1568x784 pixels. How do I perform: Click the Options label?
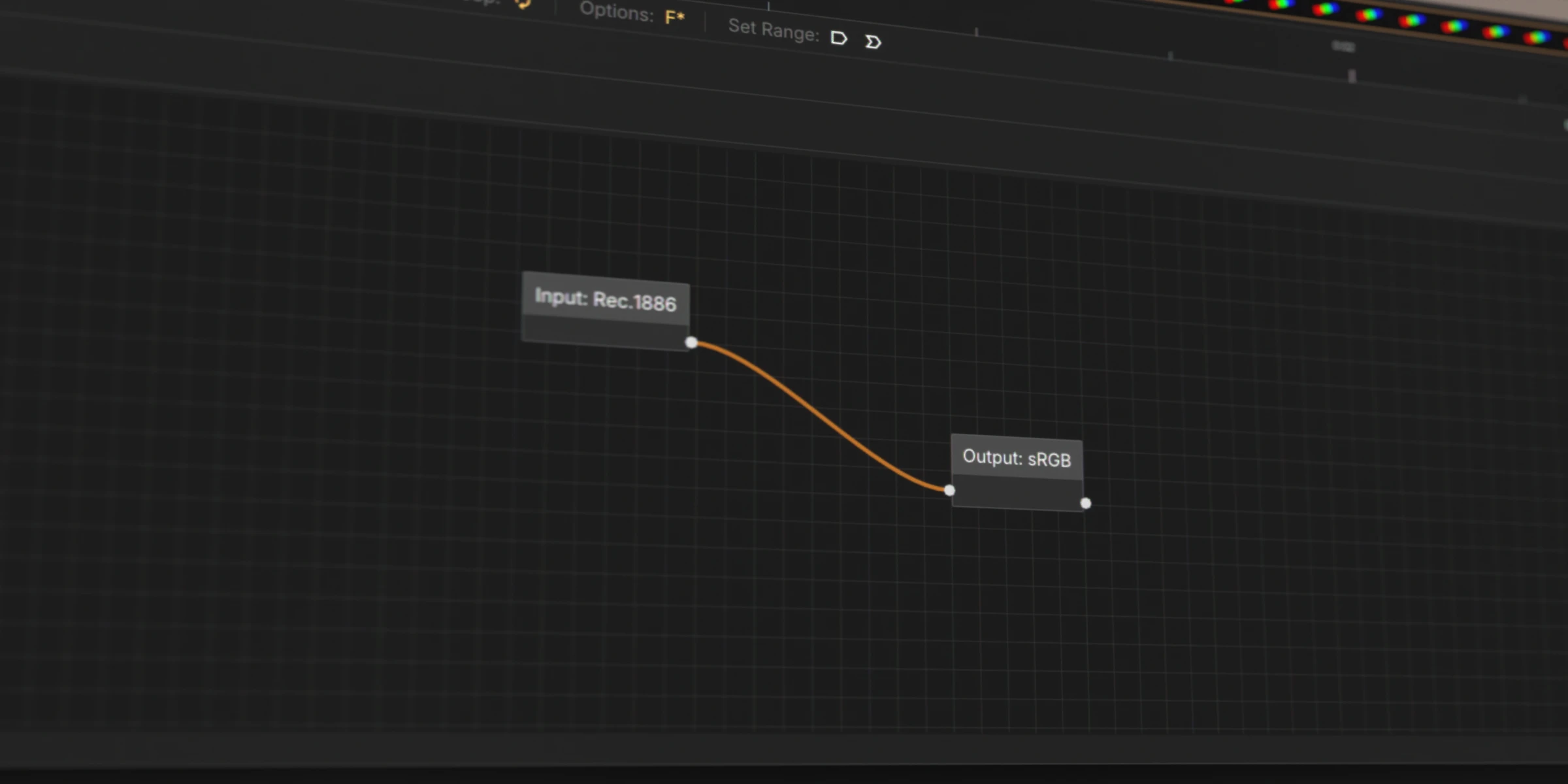click(x=616, y=10)
